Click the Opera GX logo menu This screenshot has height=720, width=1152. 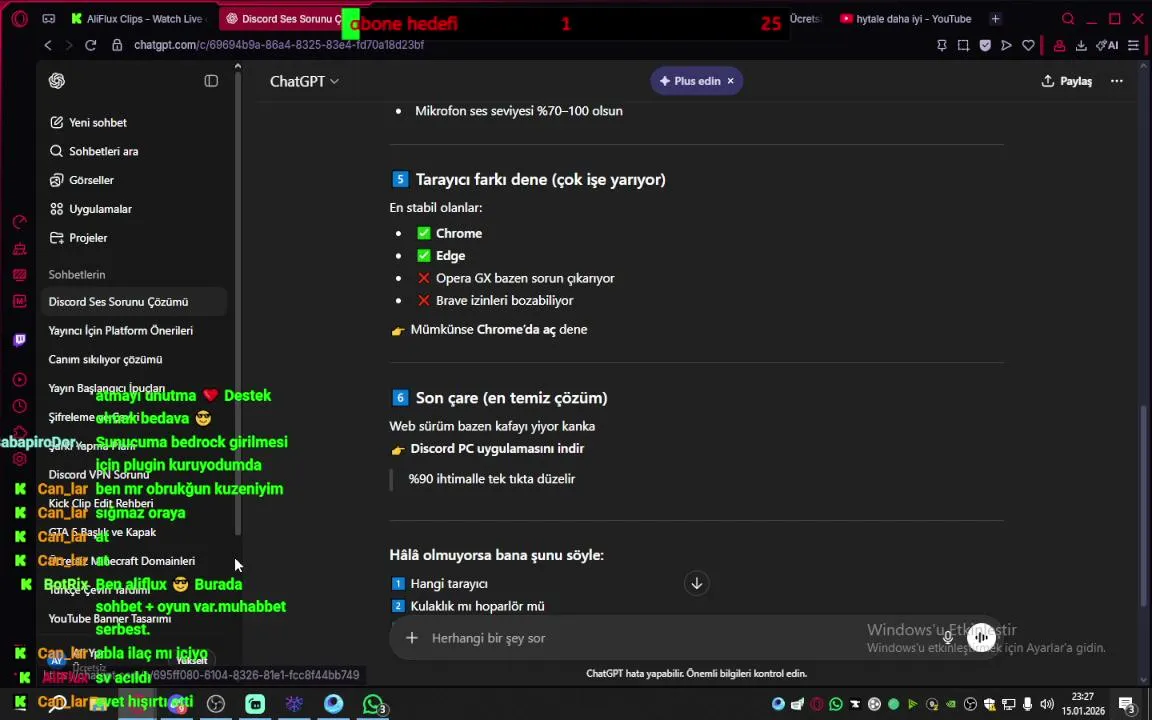point(20,19)
